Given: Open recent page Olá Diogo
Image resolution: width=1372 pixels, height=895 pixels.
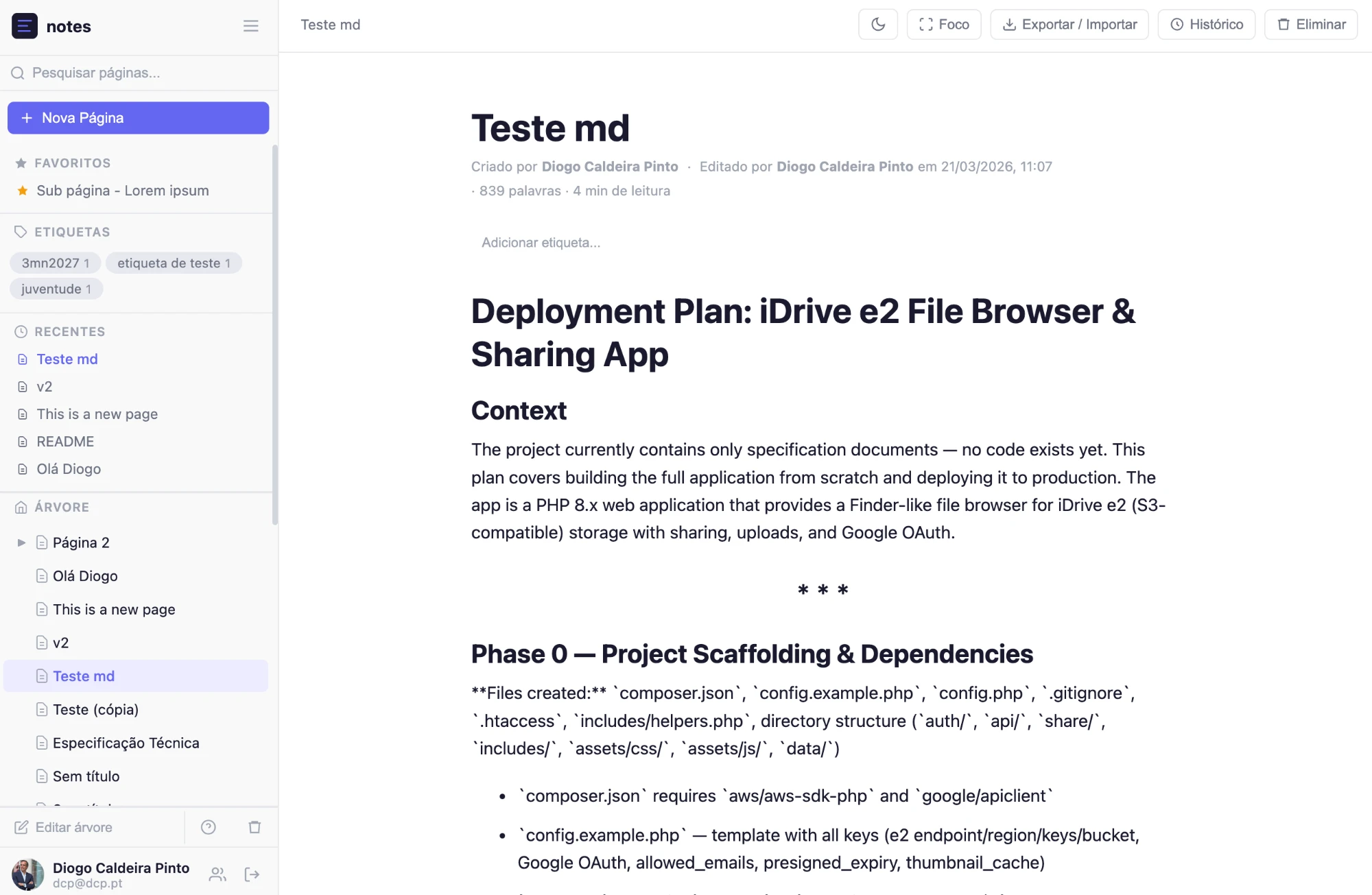Looking at the screenshot, I should 69,469.
